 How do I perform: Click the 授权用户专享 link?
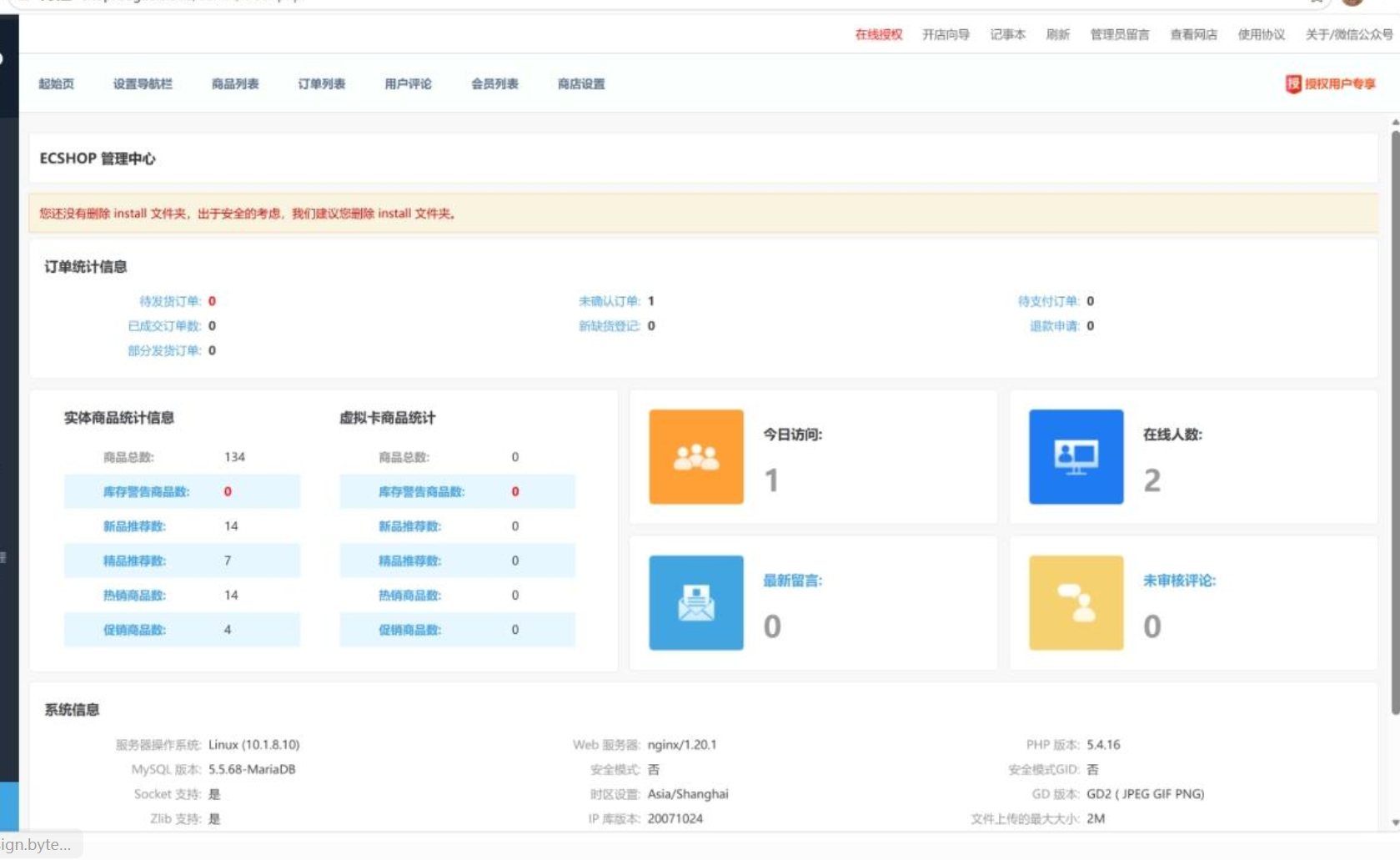tap(1340, 83)
